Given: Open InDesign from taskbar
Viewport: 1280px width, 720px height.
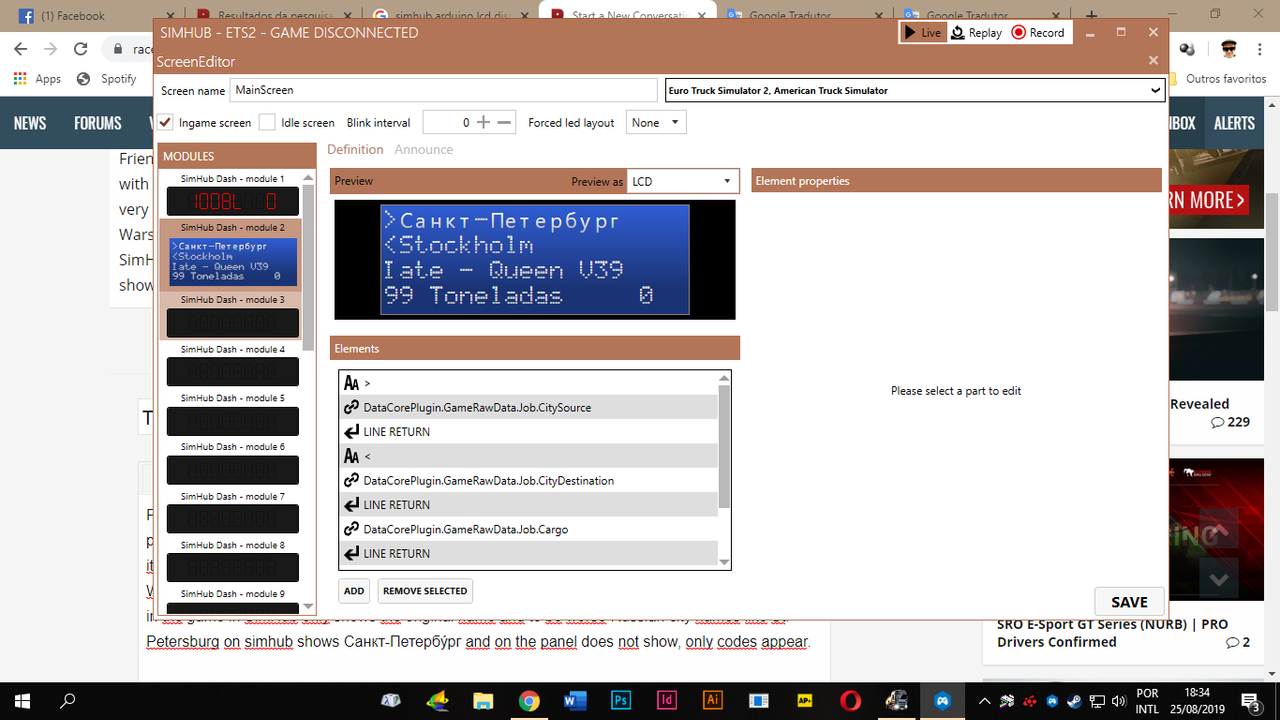Looking at the screenshot, I should [x=667, y=700].
